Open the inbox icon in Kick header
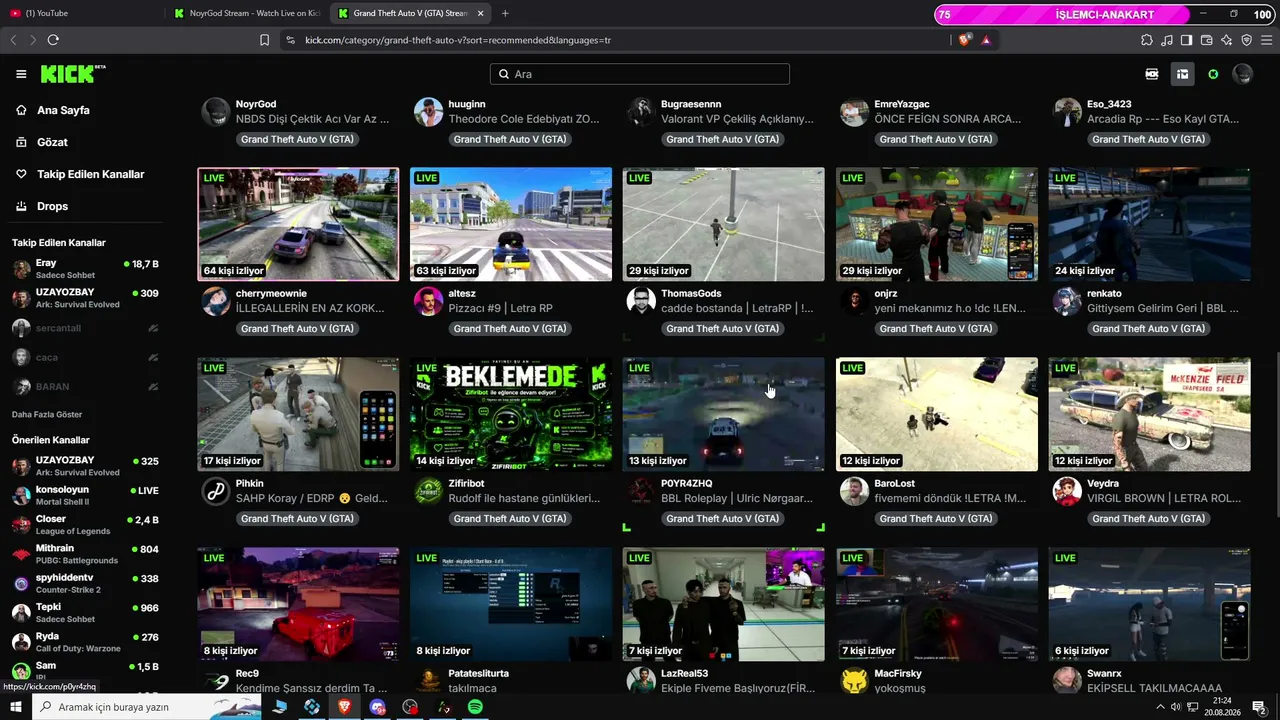The image size is (1280, 720). [x=1182, y=74]
